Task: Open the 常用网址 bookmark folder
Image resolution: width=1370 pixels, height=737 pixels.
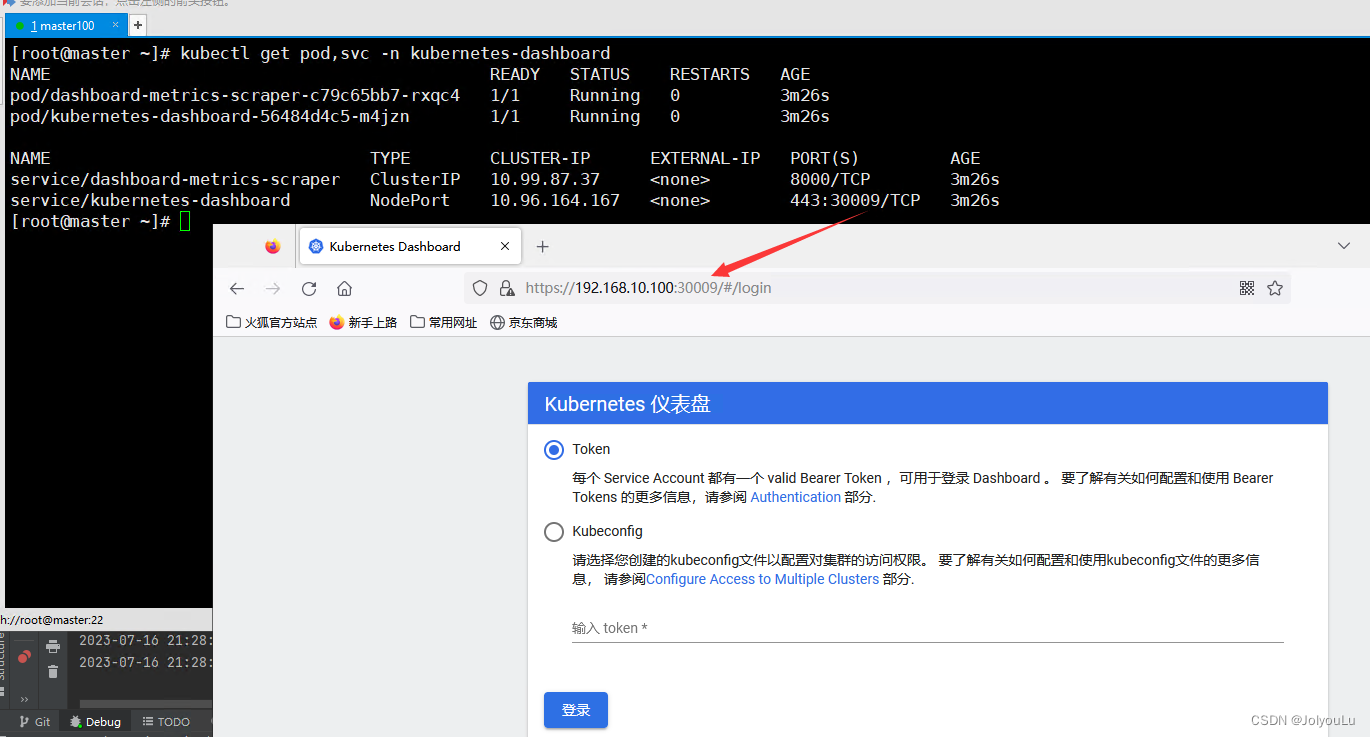Action: (444, 322)
